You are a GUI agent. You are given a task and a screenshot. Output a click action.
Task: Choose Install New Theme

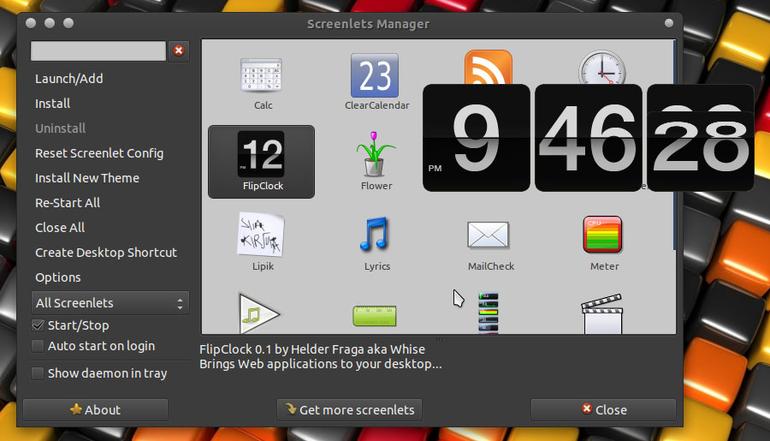point(87,178)
